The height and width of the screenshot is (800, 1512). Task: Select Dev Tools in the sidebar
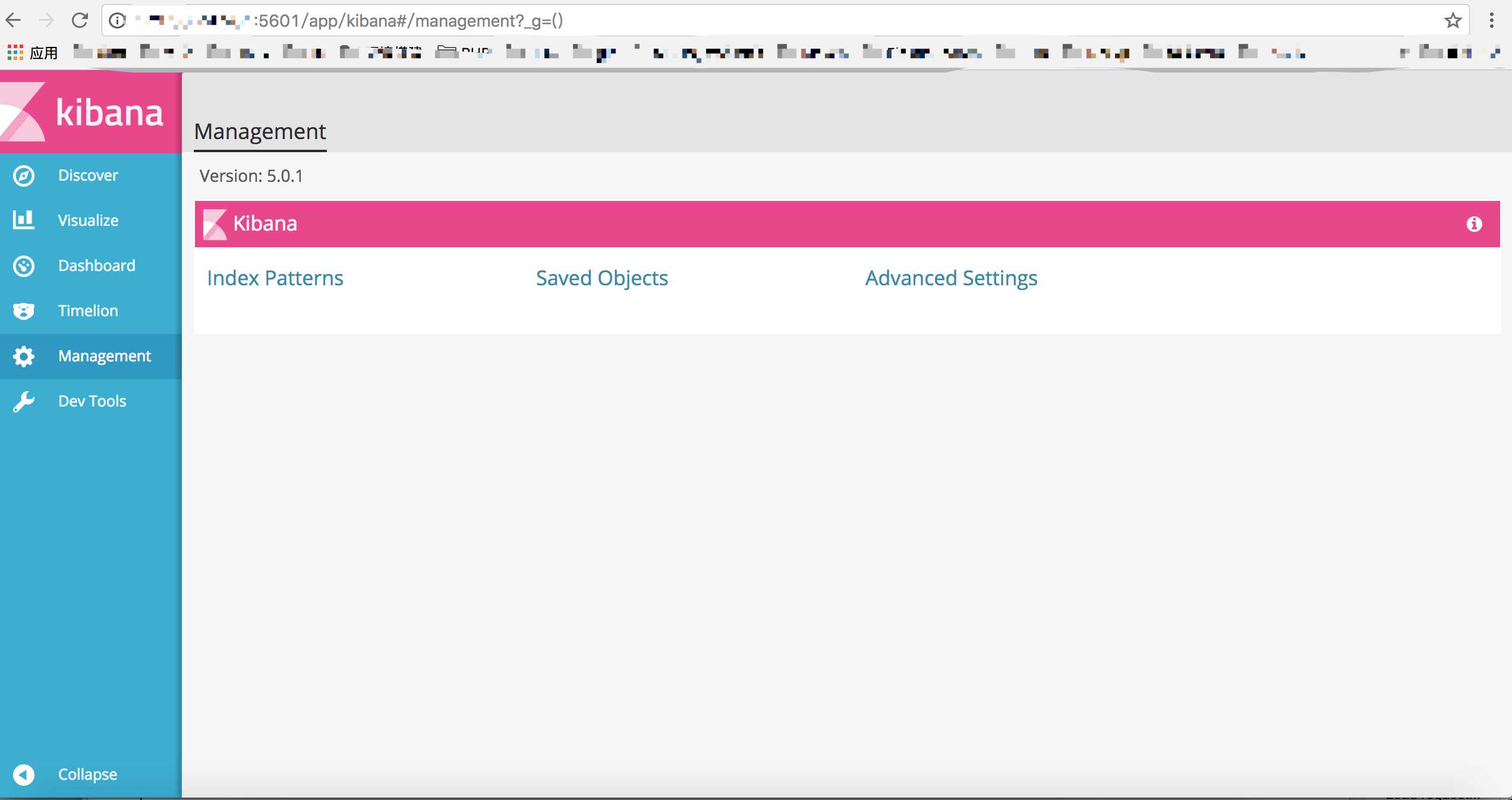(x=92, y=401)
